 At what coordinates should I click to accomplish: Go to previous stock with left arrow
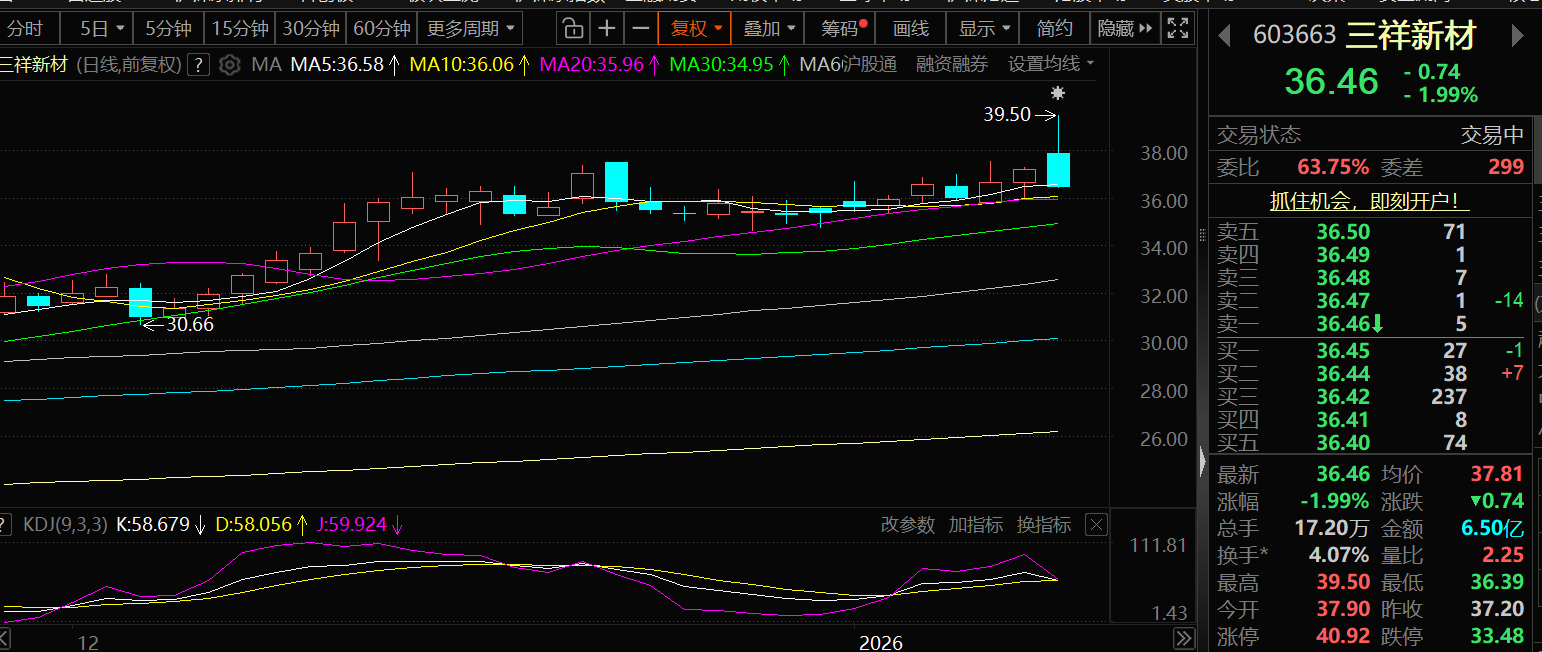[x=1223, y=36]
